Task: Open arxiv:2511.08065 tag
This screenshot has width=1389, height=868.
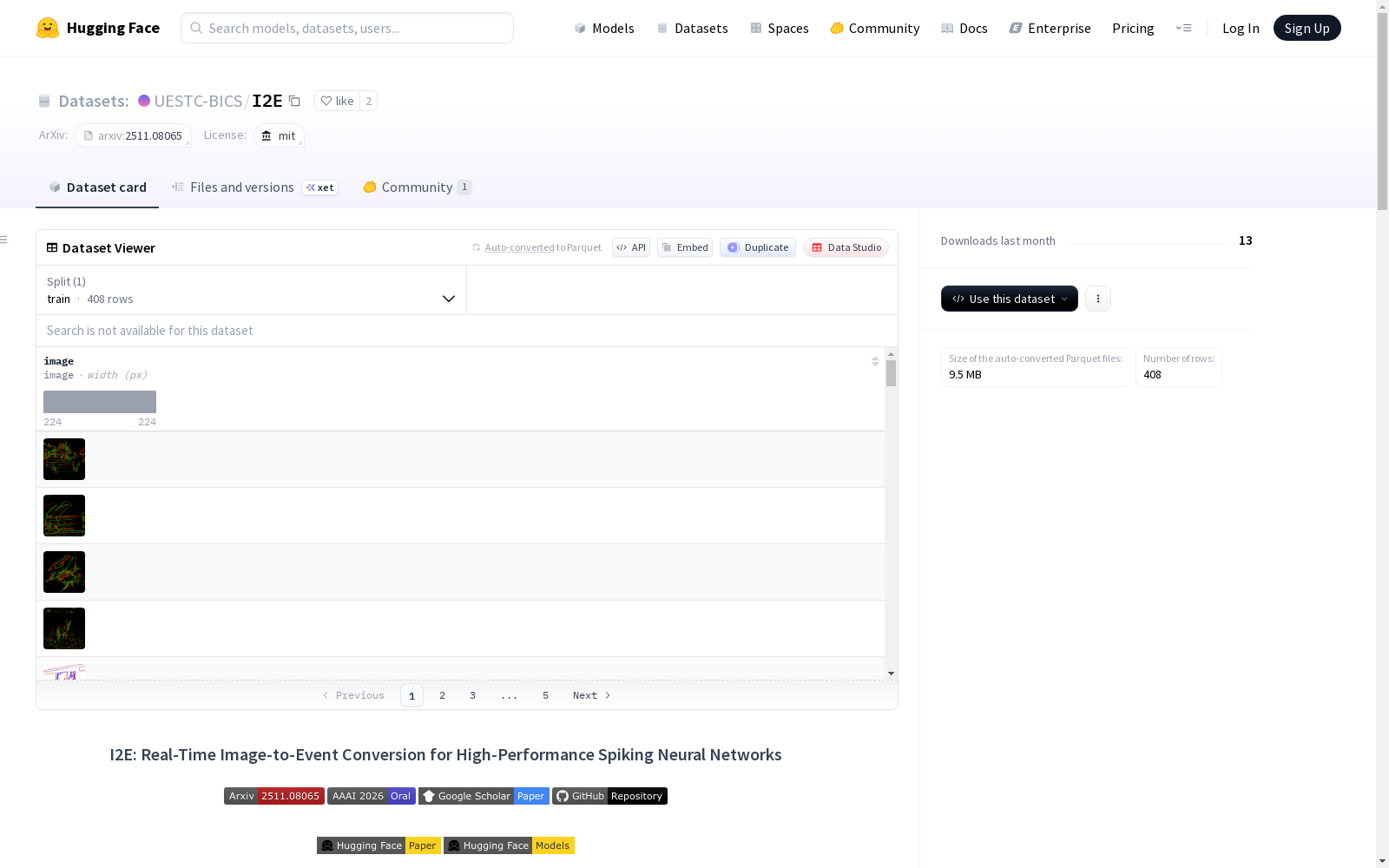Action: click(x=133, y=135)
